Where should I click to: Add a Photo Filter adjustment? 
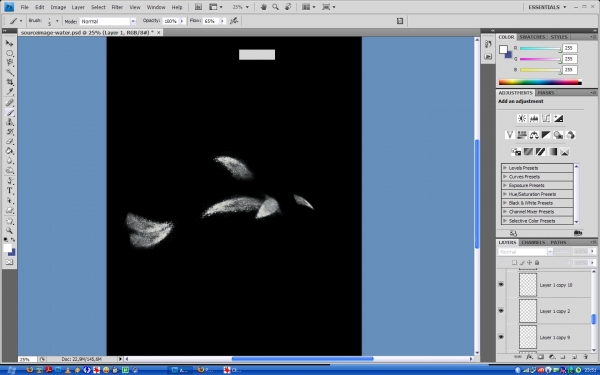pyautogui.click(x=558, y=135)
